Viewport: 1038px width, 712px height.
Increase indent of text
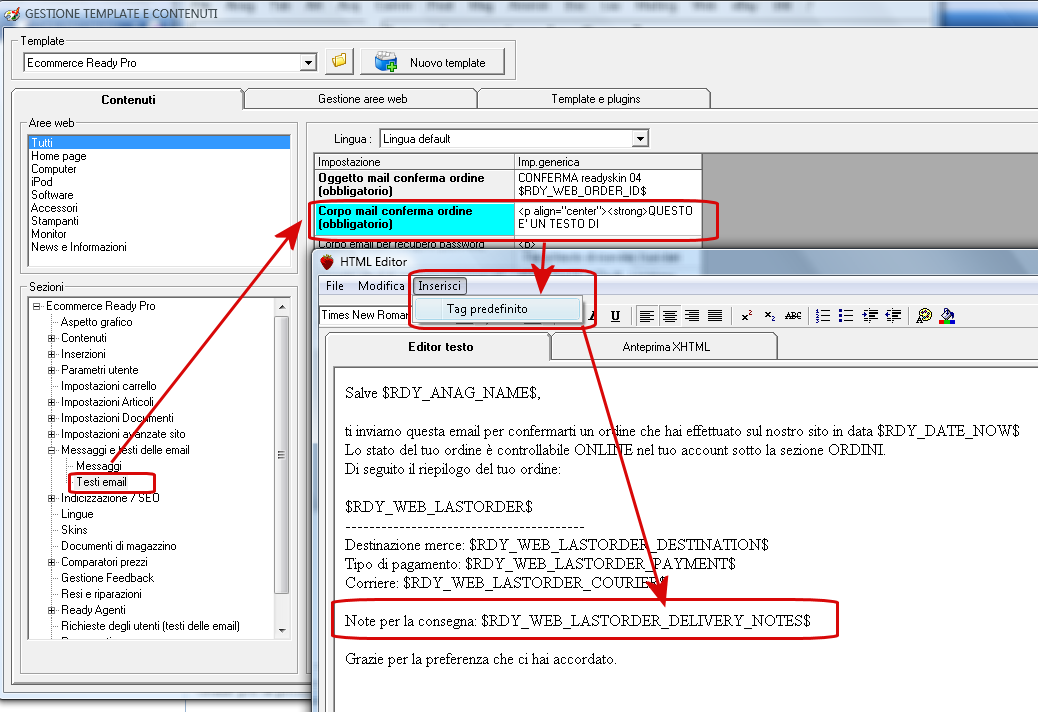(870, 316)
